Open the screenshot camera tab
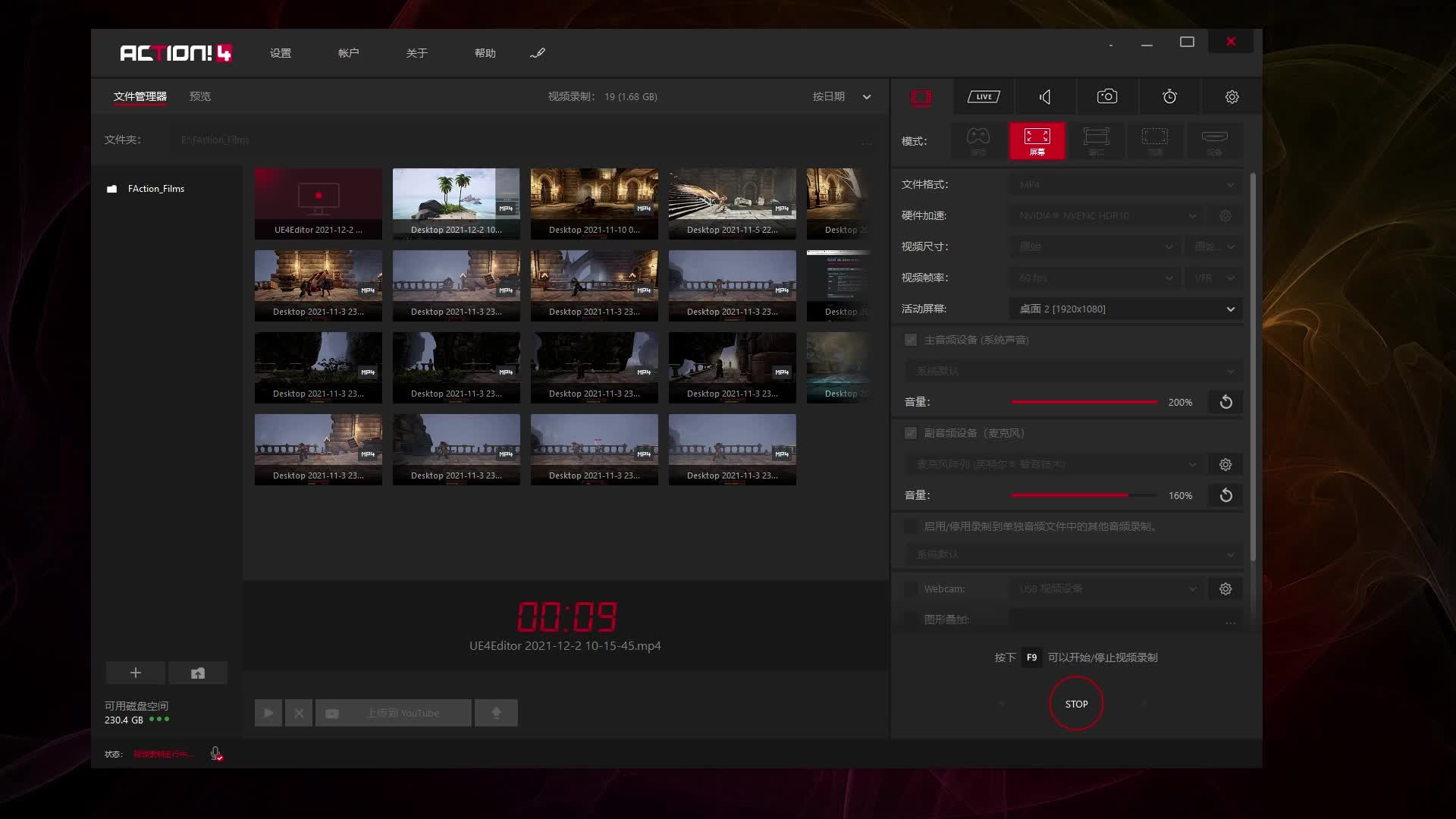Image resolution: width=1456 pixels, height=819 pixels. click(x=1107, y=96)
